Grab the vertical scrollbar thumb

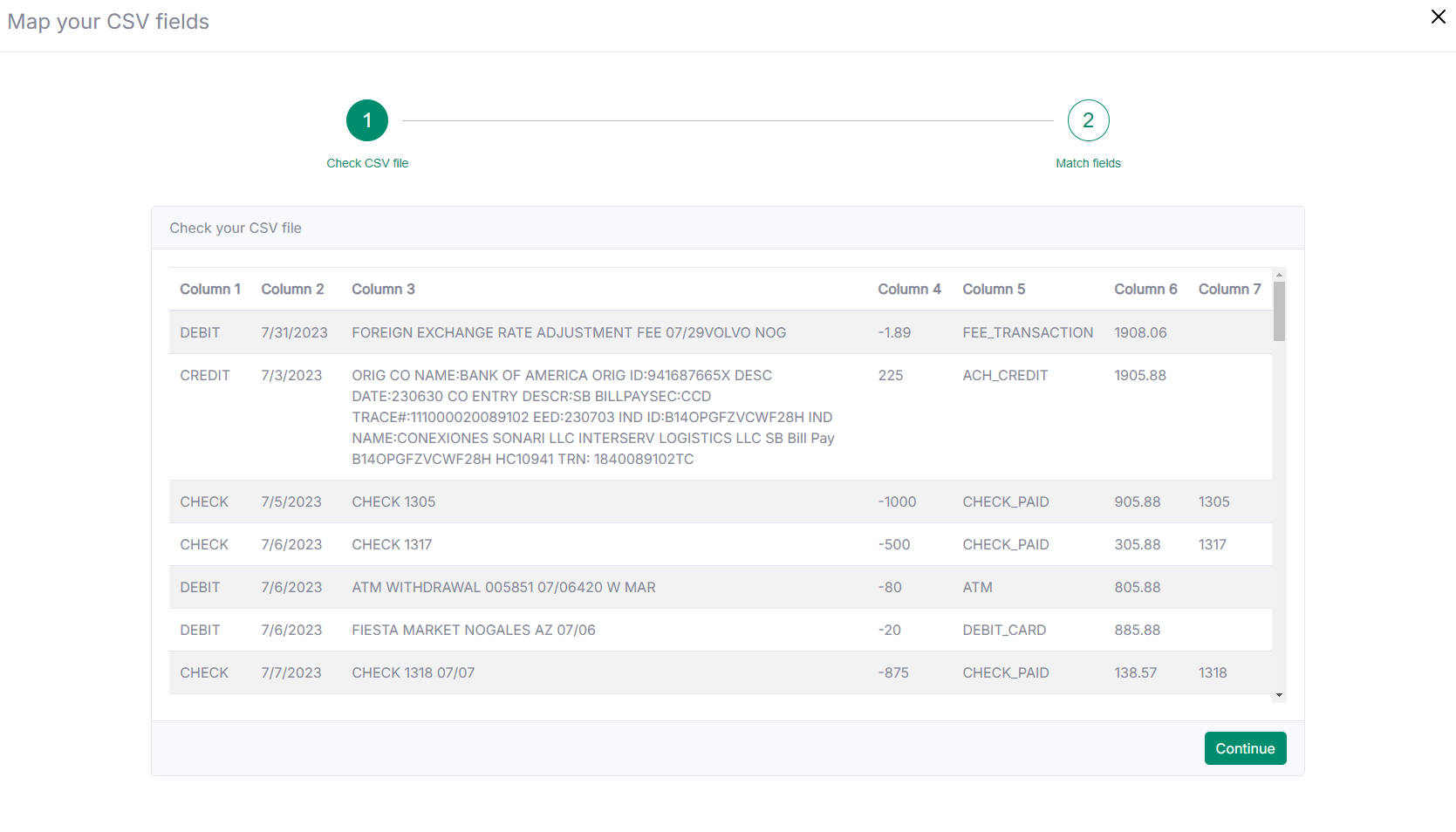[1279, 310]
